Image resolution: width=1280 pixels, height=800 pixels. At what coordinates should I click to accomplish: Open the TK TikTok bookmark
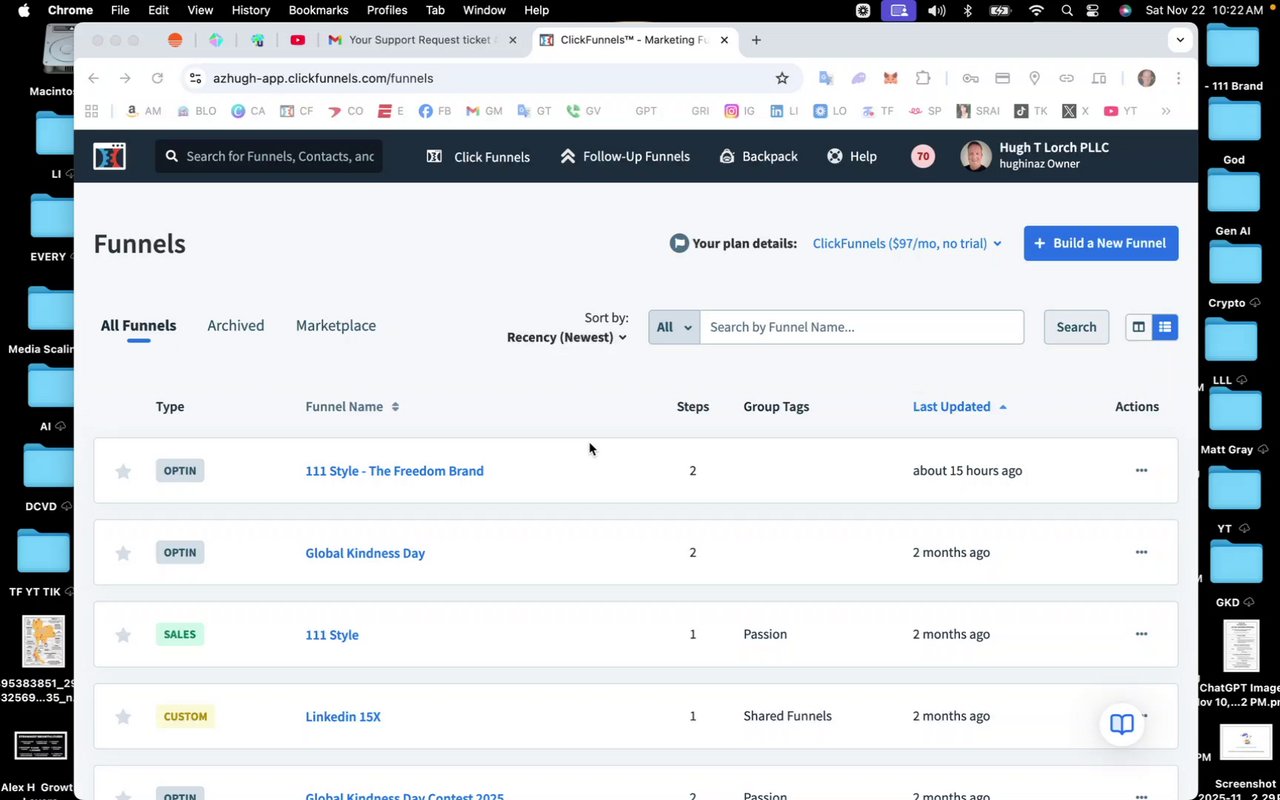(x=1031, y=111)
